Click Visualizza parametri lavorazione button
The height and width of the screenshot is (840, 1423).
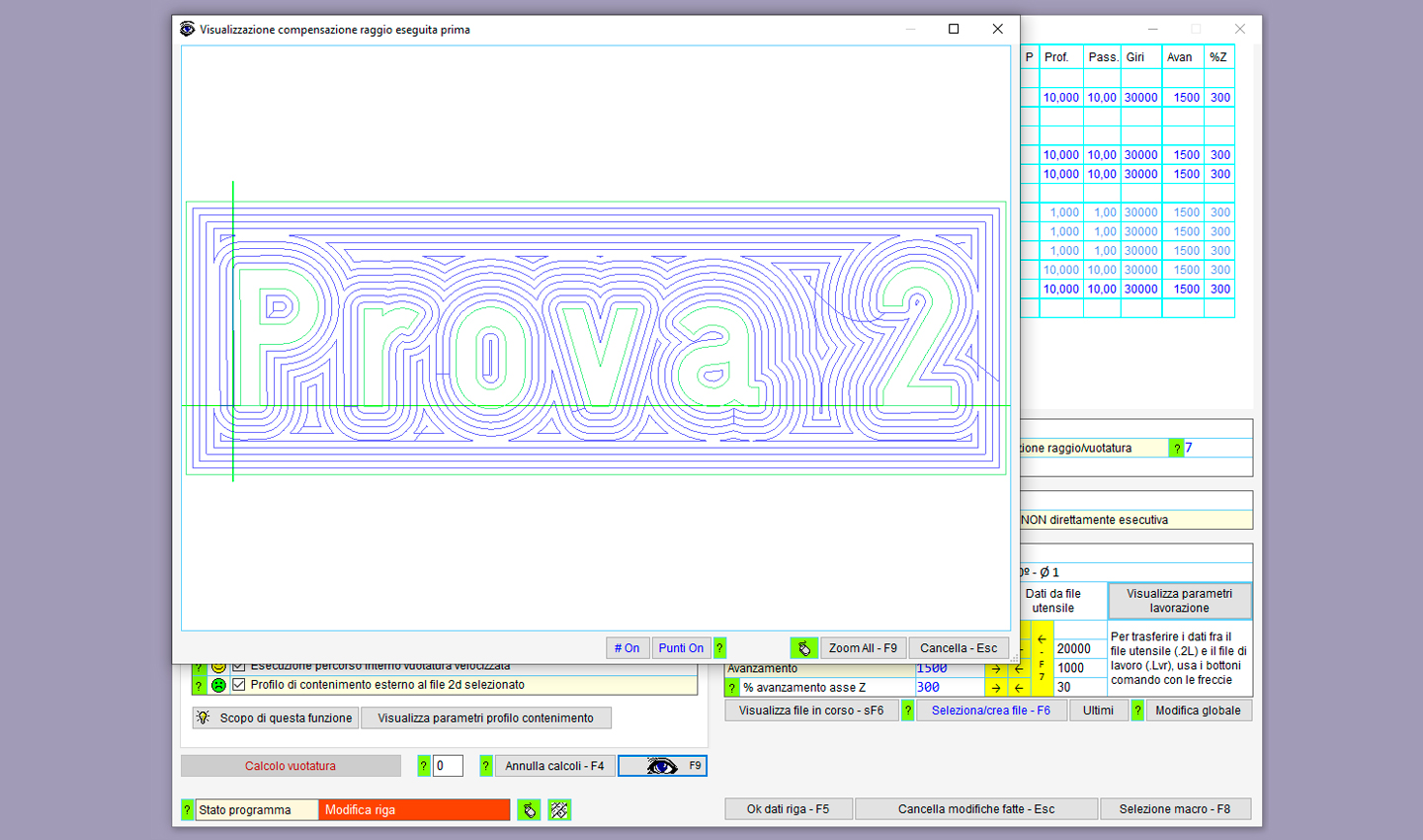point(1179,601)
